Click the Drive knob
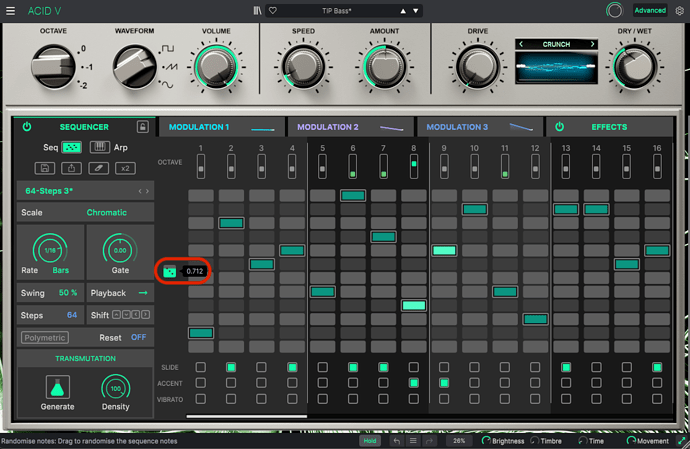This screenshot has height=449, width=690. tap(478, 67)
